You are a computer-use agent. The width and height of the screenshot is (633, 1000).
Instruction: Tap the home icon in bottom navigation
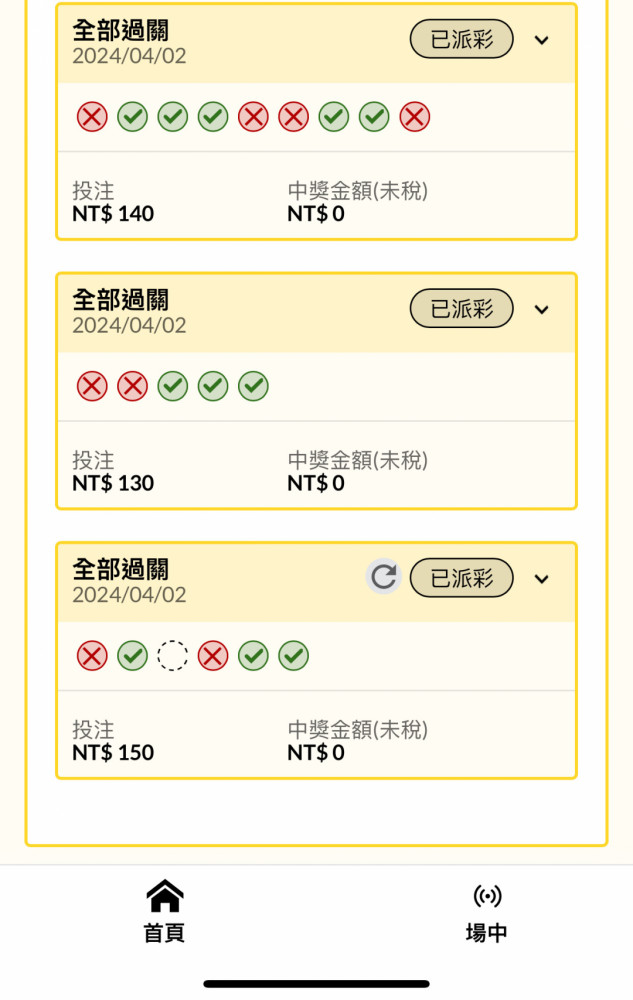[x=165, y=896]
